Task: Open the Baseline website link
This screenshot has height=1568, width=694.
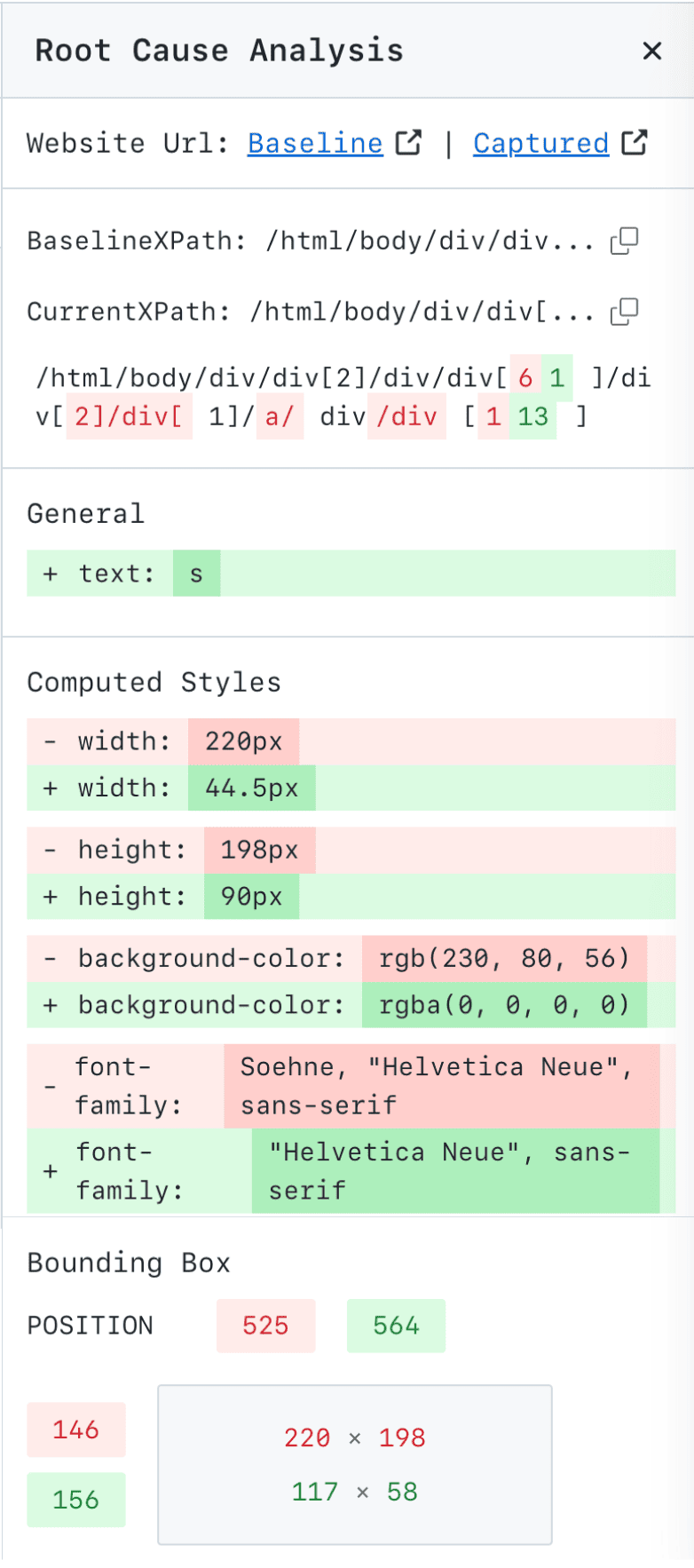Action: pos(315,143)
